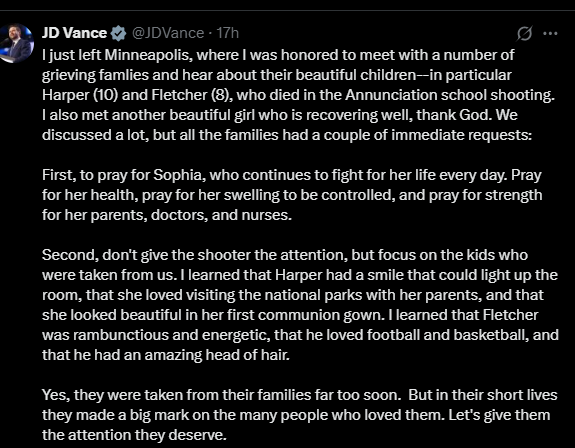
Task: Open the three-dot More options menu
Action: click(550, 33)
